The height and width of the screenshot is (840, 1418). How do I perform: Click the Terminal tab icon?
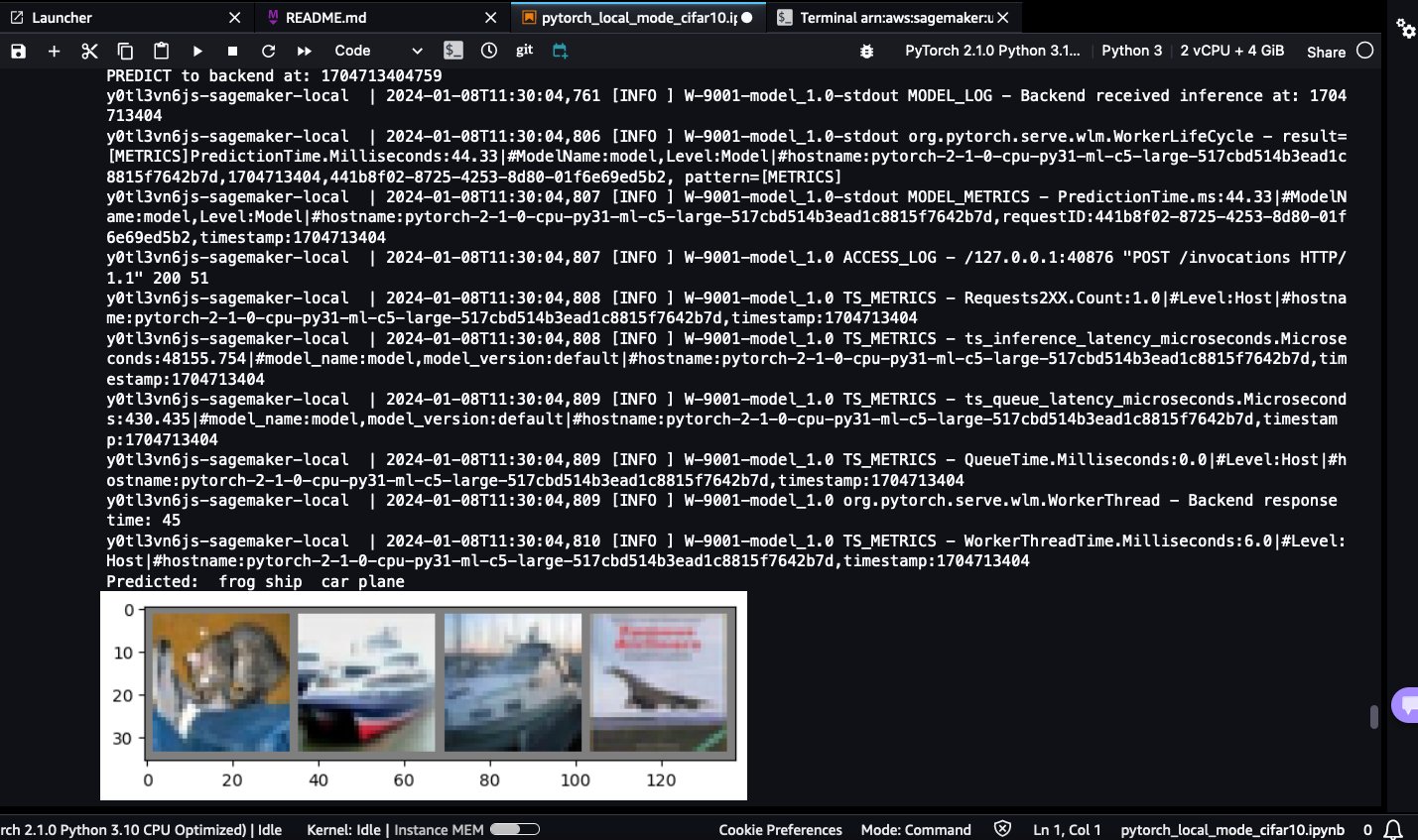coord(785,18)
